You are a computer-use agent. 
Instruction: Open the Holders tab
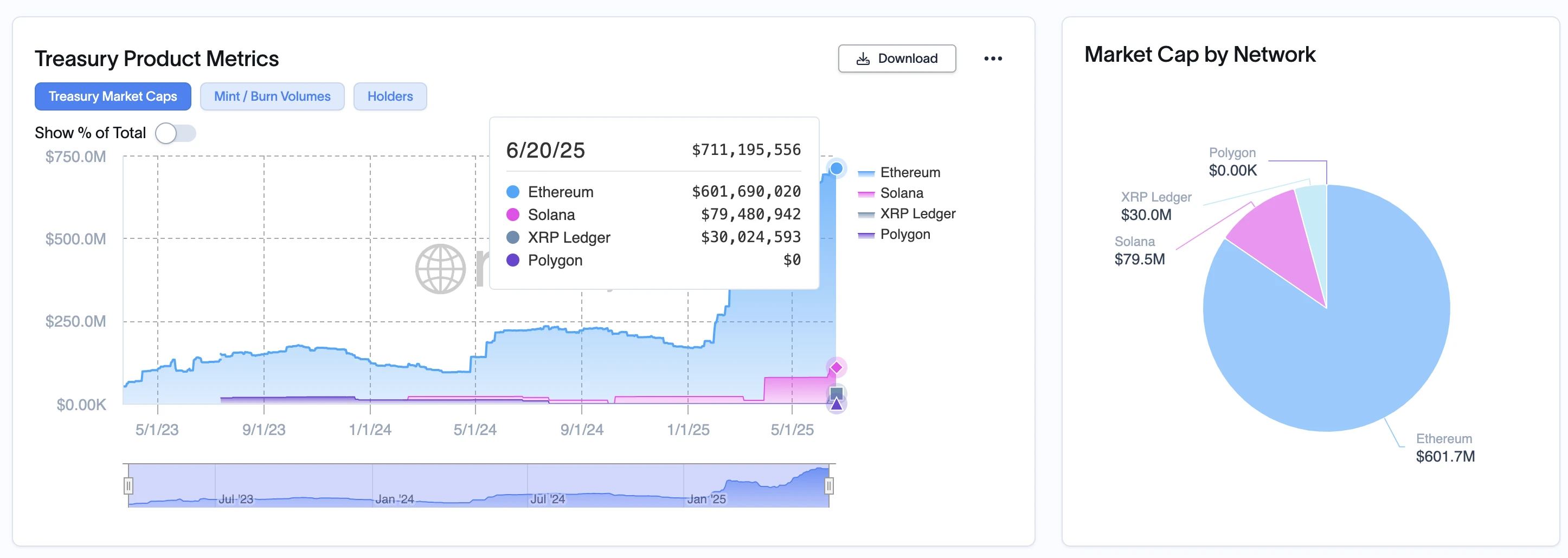pos(390,96)
